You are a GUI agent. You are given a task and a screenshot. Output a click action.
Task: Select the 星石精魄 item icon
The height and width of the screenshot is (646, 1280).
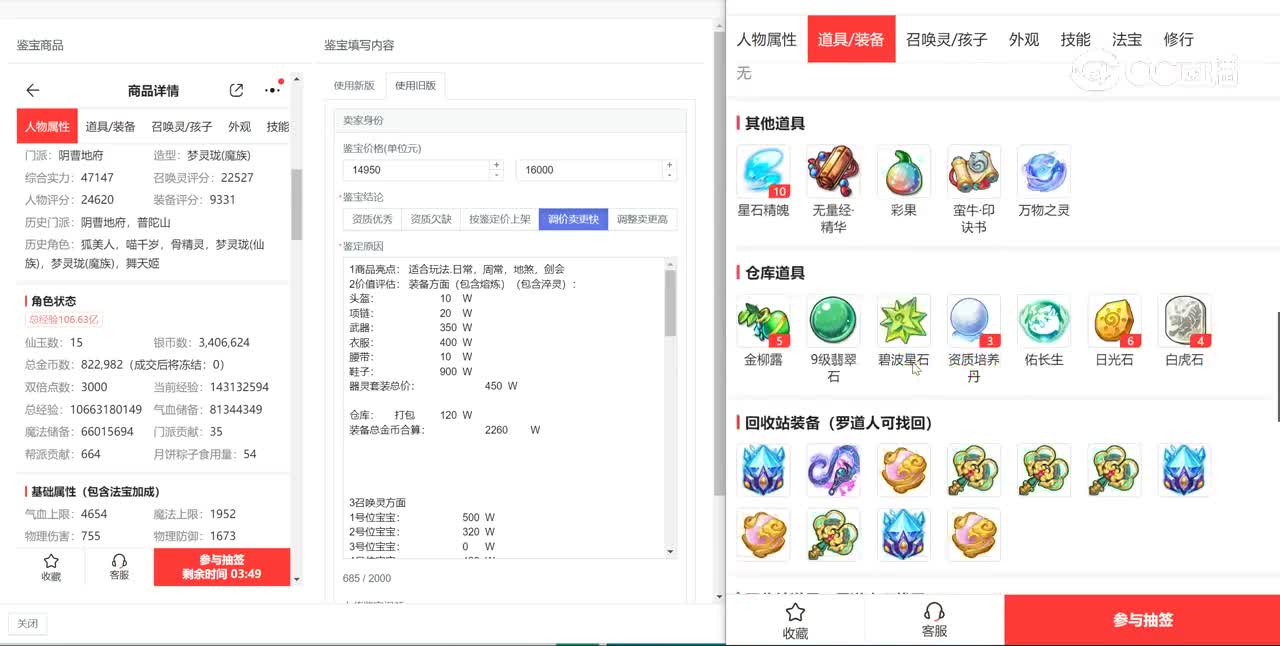tap(763, 172)
